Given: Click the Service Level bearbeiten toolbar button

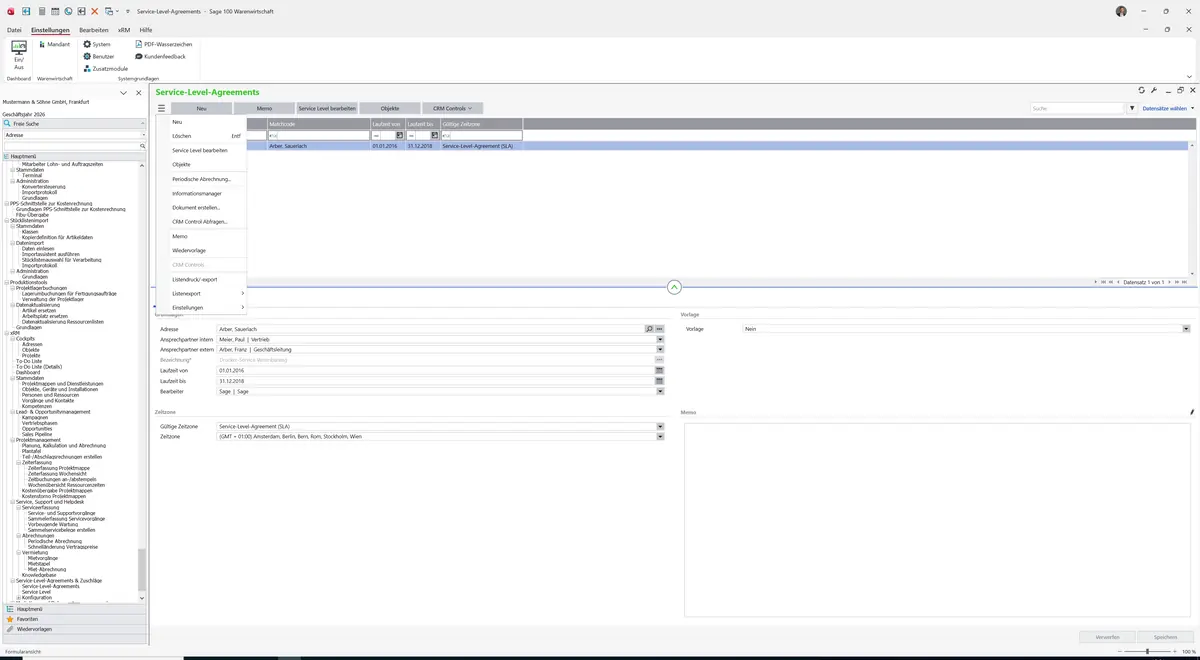Looking at the screenshot, I should pyautogui.click(x=327, y=108).
